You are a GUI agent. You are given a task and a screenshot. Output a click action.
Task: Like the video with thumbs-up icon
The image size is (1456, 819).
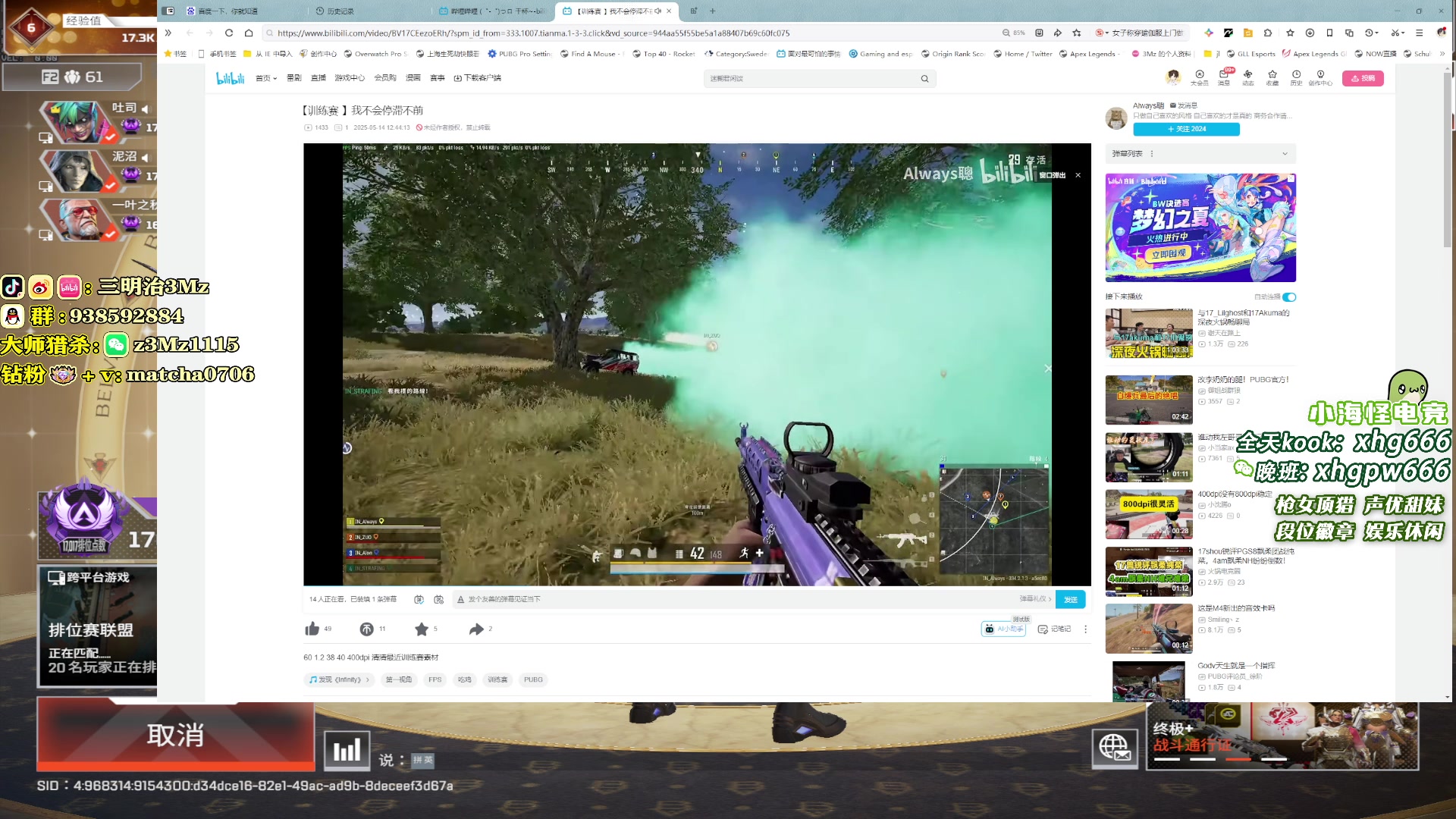tap(312, 629)
